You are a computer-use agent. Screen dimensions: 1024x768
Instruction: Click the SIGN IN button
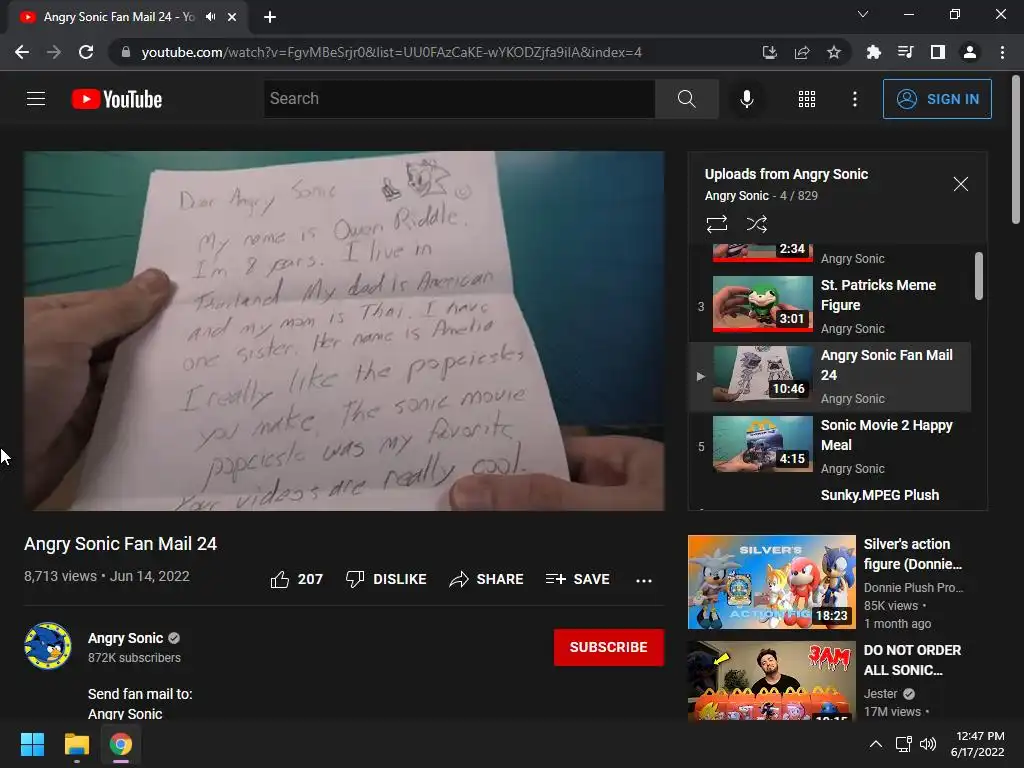[x=937, y=99]
